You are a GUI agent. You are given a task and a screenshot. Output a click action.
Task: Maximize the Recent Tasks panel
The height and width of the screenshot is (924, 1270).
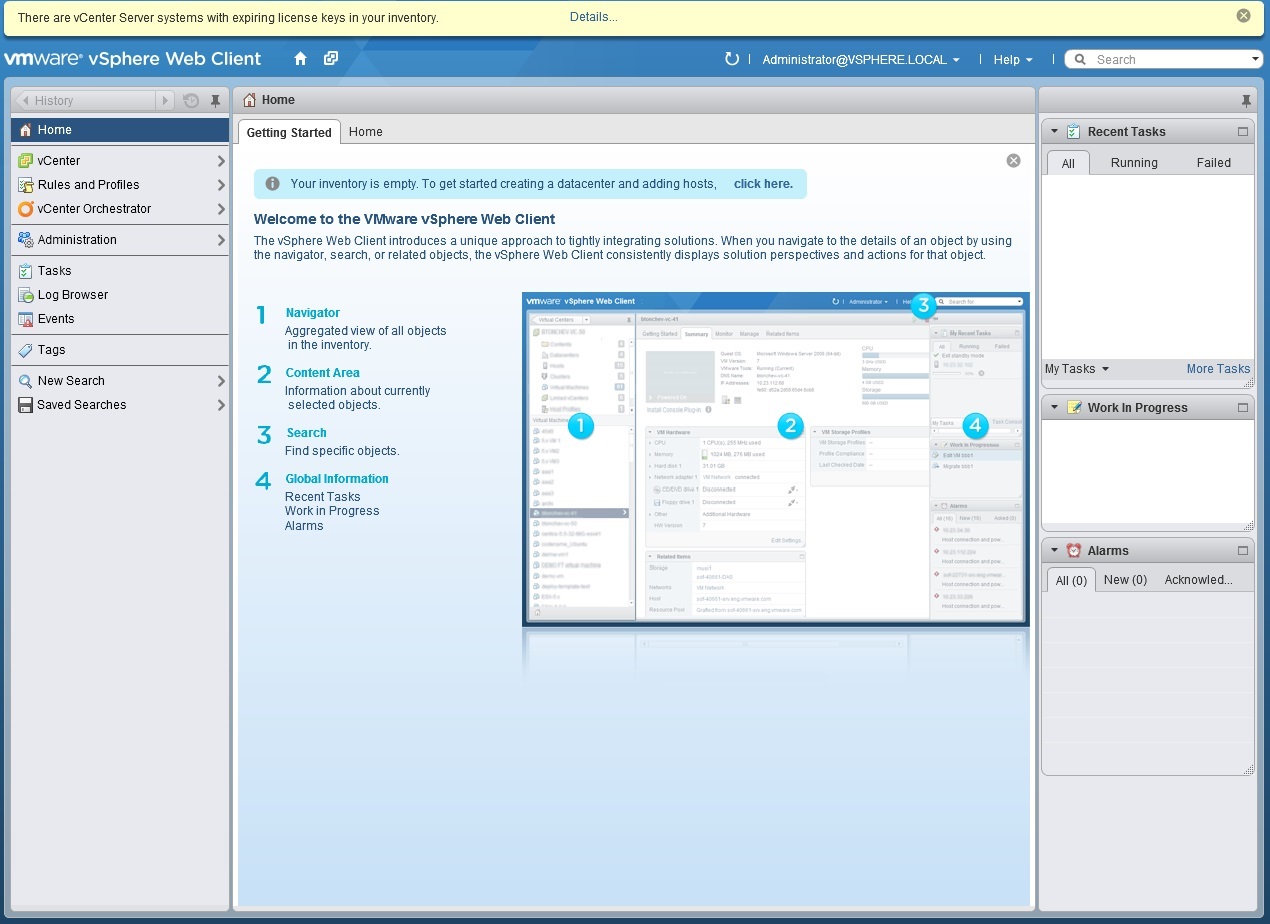tap(1243, 131)
